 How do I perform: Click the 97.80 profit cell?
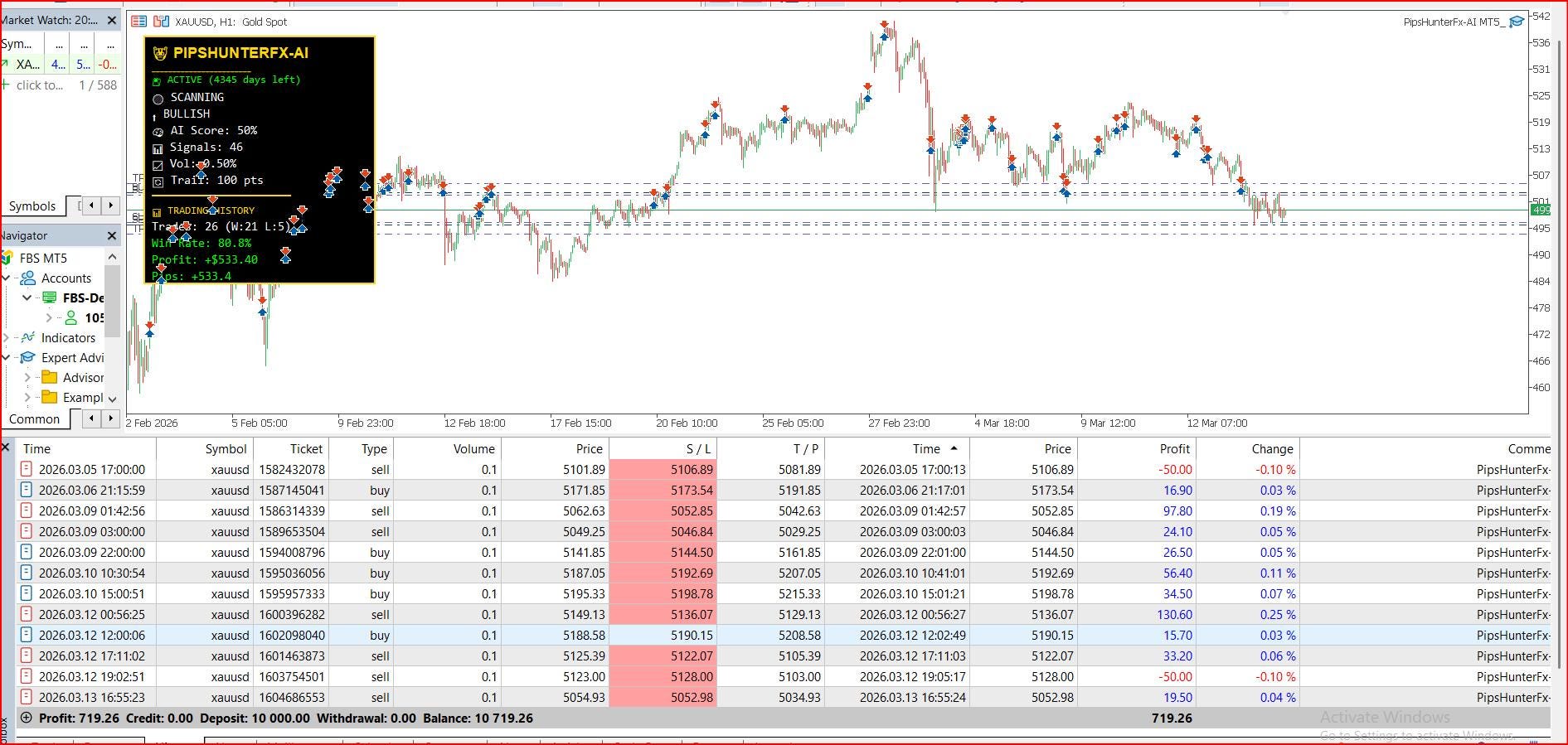click(x=1136, y=510)
